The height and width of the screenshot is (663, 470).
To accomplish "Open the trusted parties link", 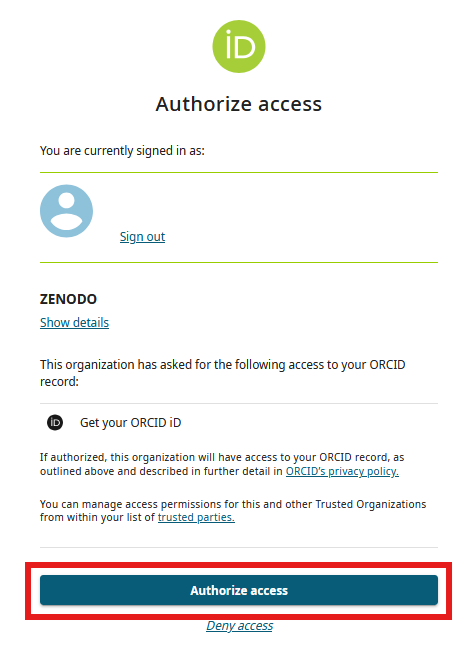I will coord(196,517).
